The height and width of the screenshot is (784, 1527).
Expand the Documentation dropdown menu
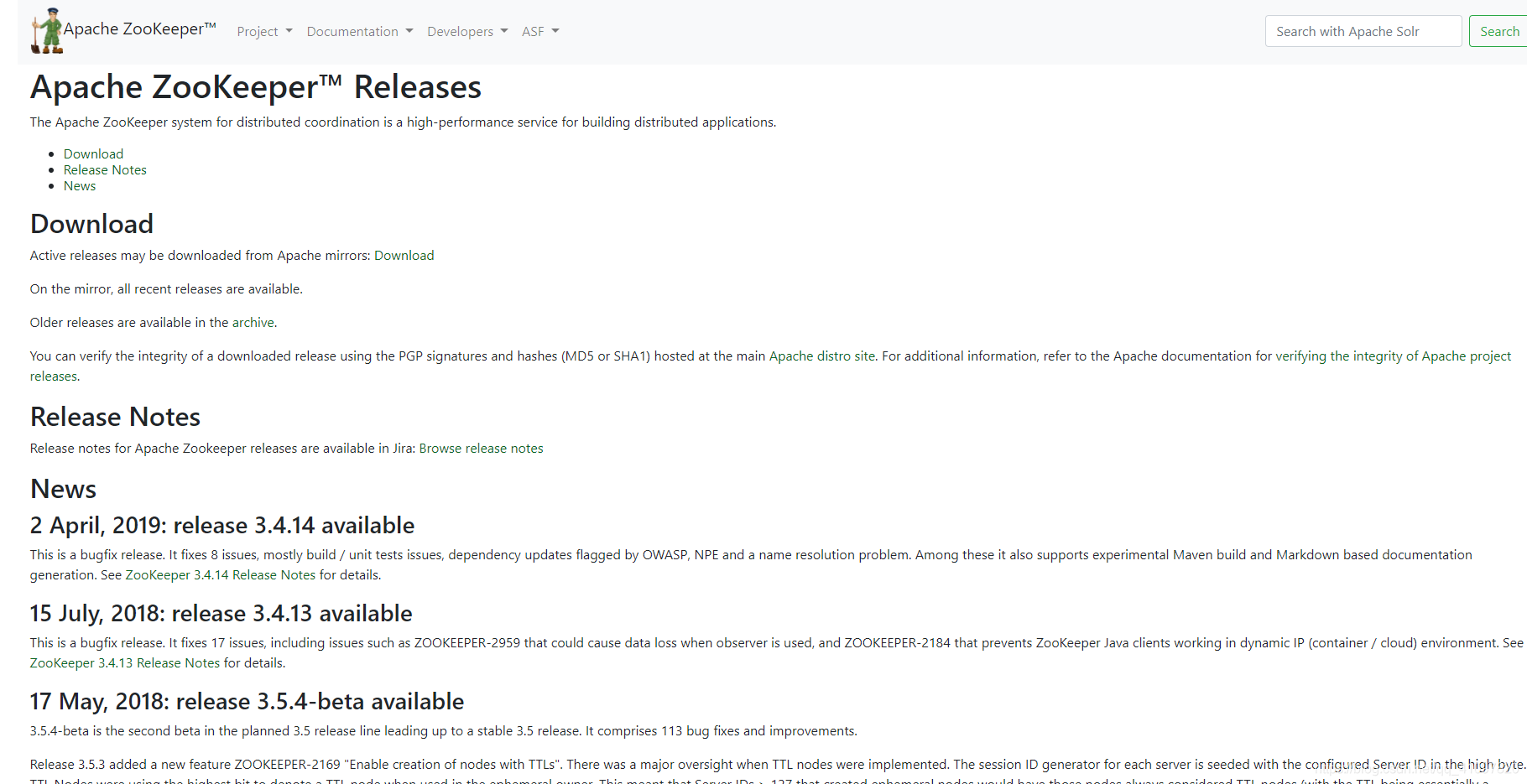coord(359,31)
